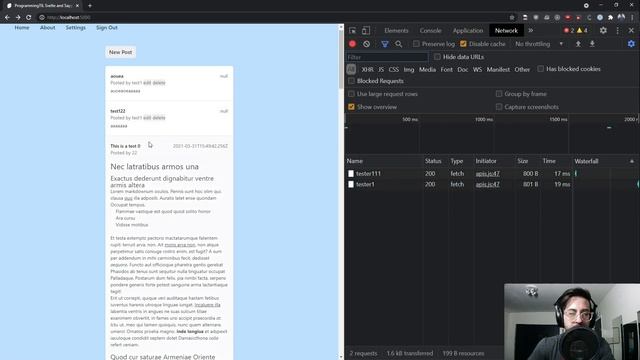Open the Settings nav link
Image resolution: width=640 pixels, height=360 pixels.
(76, 28)
